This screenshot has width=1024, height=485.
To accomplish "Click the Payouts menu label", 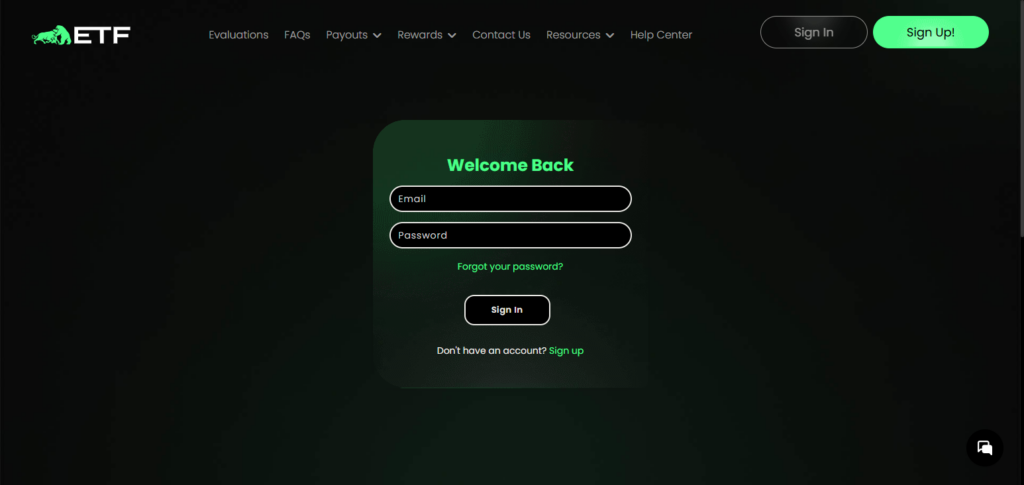I will click(x=347, y=35).
